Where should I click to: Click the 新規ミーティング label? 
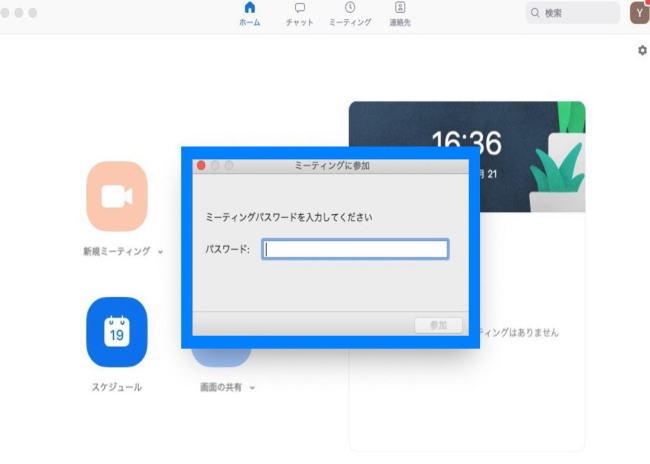tap(117, 251)
